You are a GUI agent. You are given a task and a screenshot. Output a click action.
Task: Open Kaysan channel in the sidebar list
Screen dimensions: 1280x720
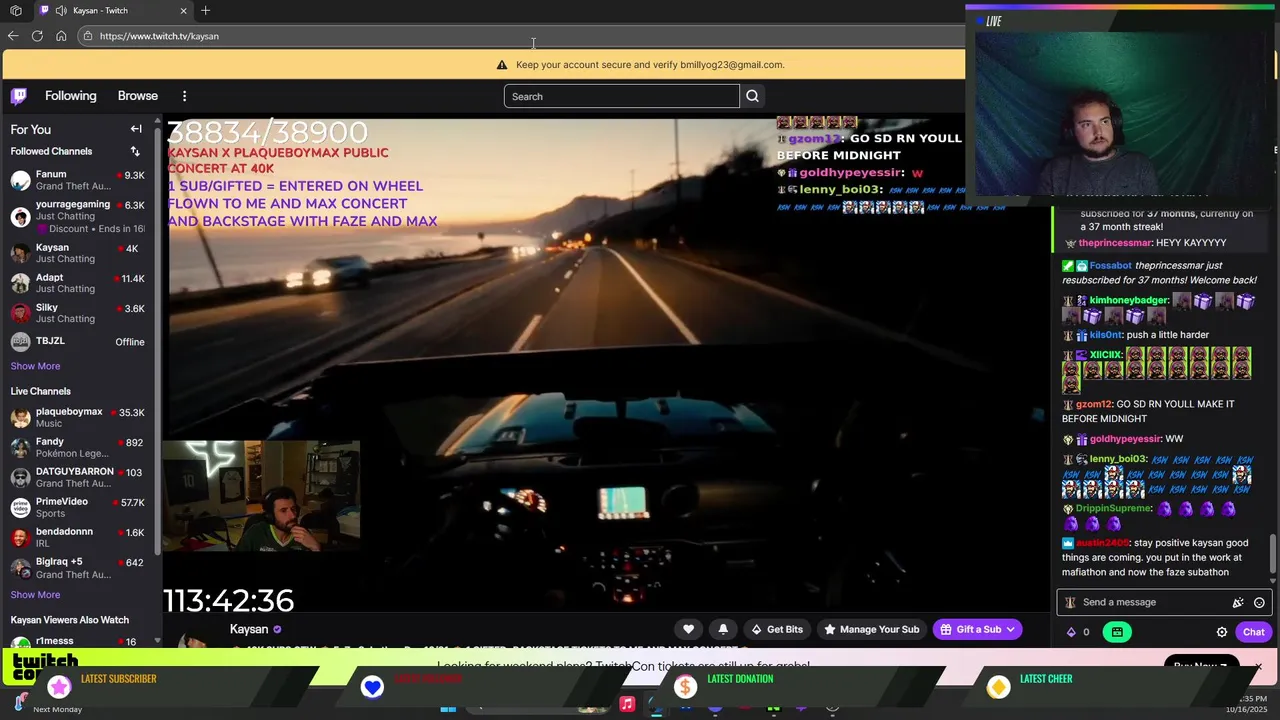pos(77,253)
